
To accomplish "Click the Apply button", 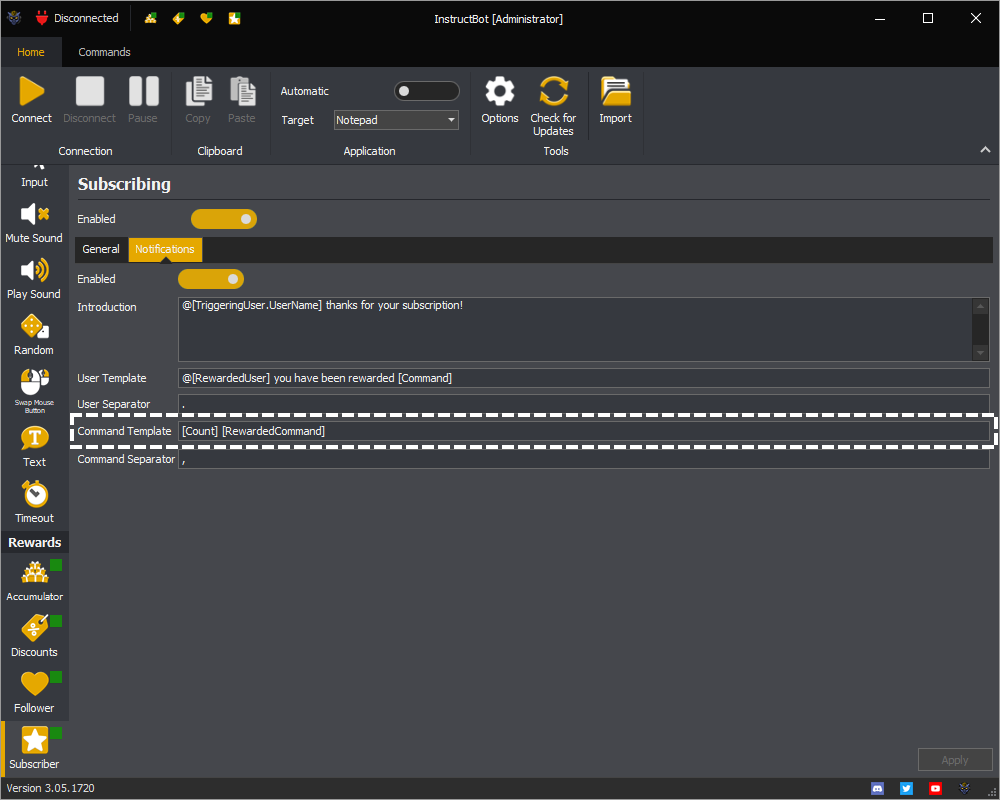I will [955, 760].
